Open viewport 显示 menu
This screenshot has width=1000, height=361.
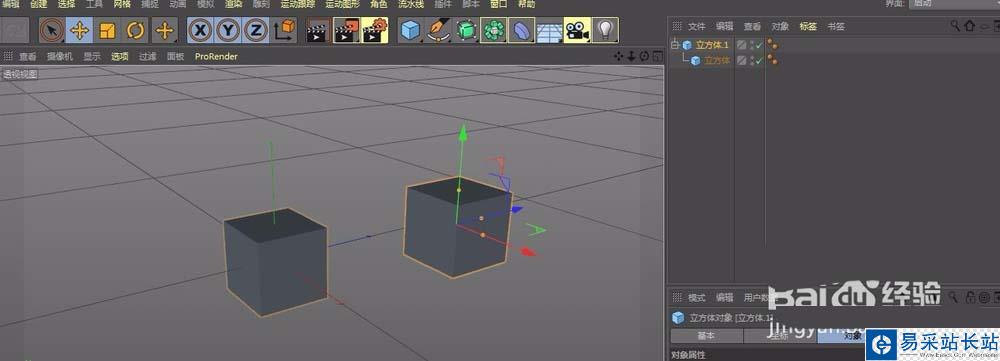(x=92, y=56)
